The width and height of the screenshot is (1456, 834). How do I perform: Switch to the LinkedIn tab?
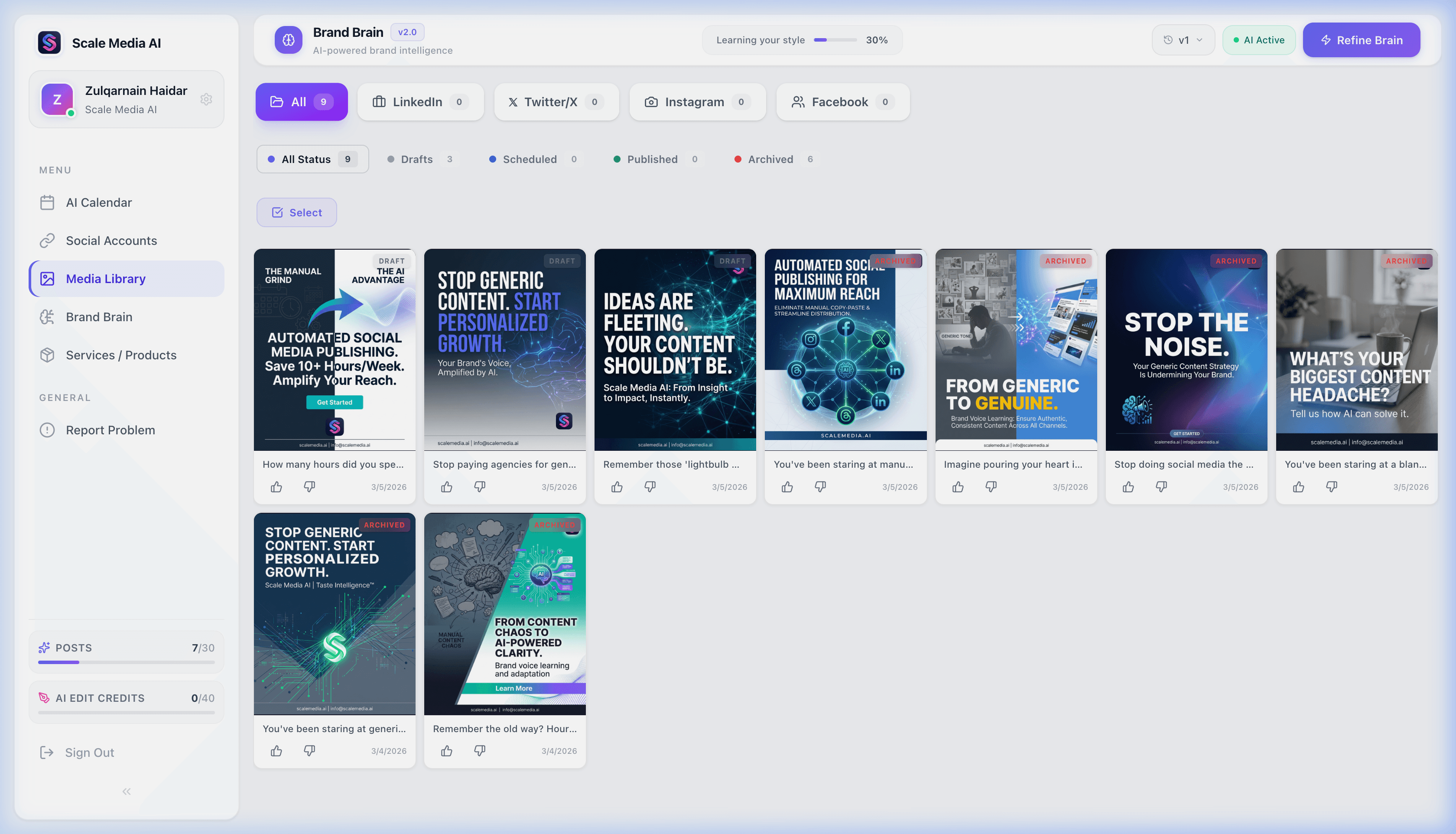[420, 102]
